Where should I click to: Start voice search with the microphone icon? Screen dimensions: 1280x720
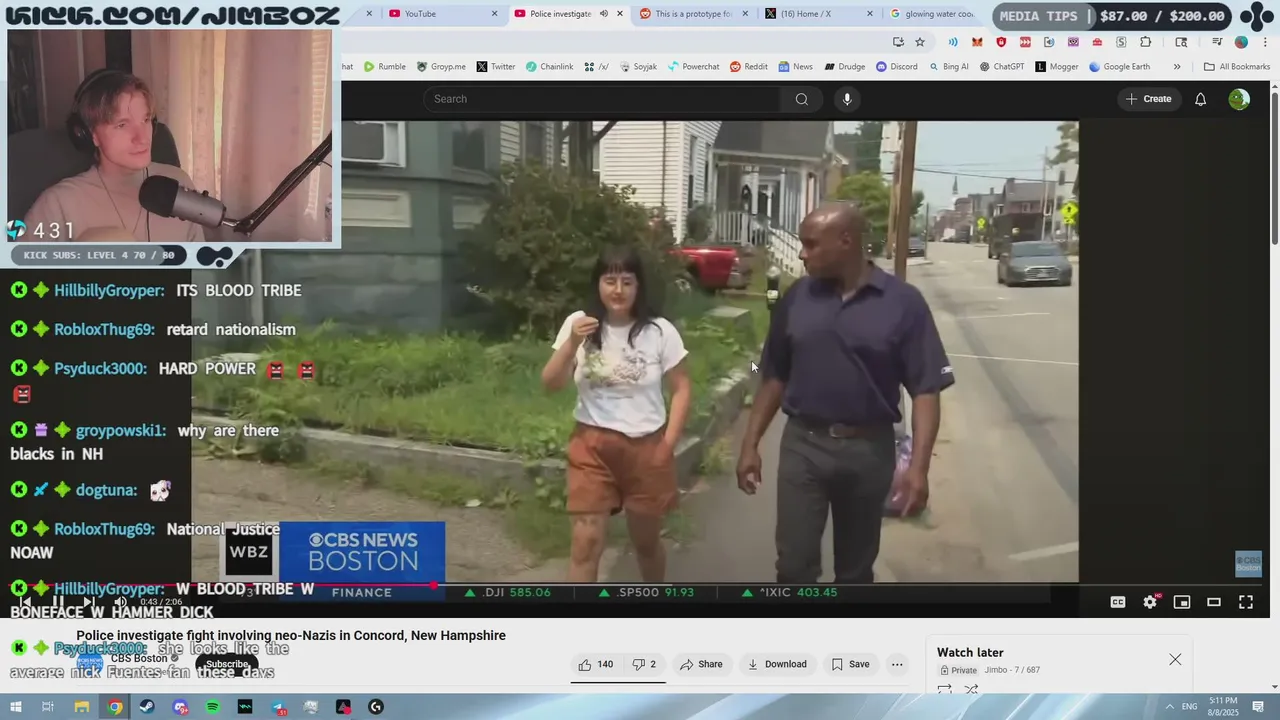[x=847, y=99]
